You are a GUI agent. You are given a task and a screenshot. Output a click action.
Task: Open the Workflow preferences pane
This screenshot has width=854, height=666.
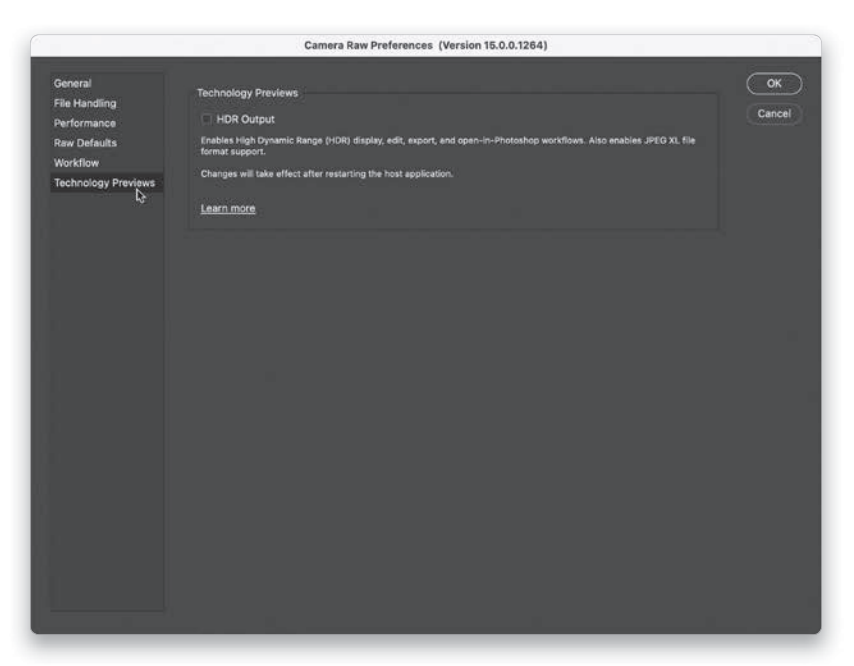76,162
